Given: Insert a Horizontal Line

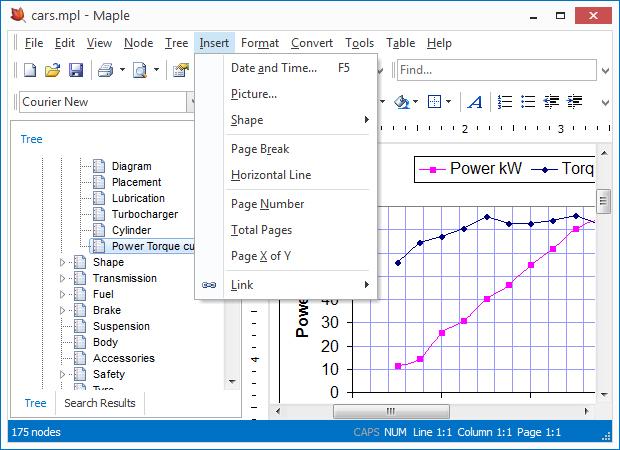Looking at the screenshot, I should [x=286, y=175].
